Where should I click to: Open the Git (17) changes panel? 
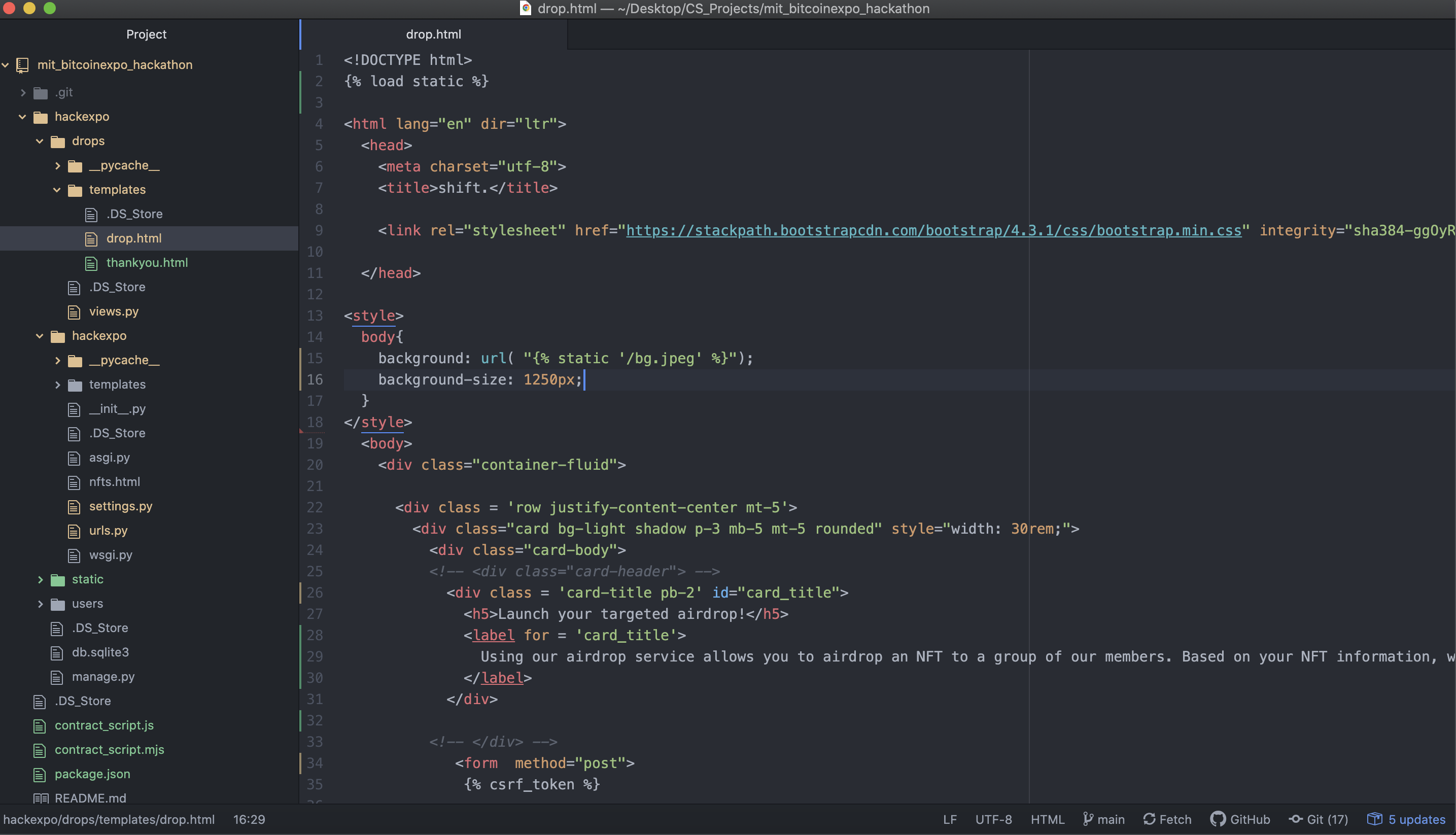pyautogui.click(x=1319, y=819)
